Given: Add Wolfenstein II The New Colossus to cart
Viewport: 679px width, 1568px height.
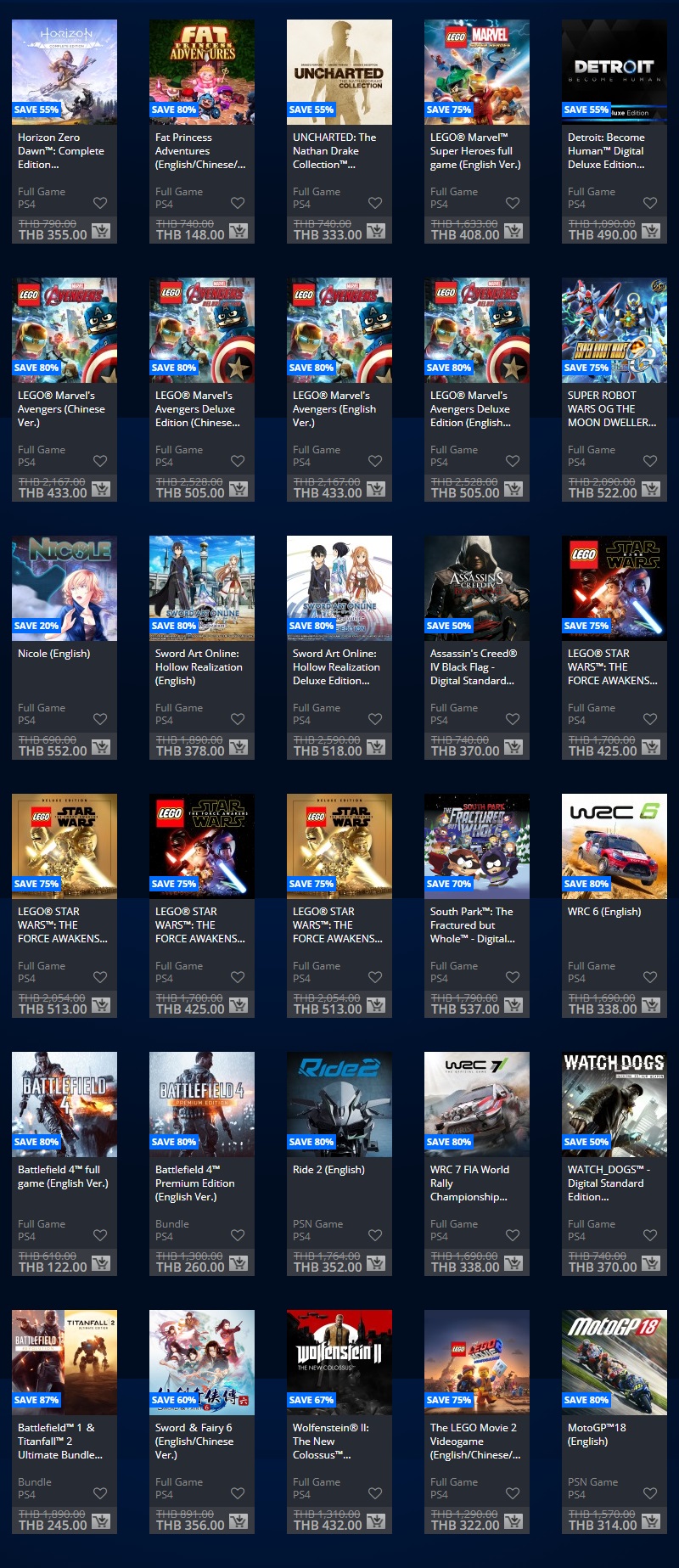Looking at the screenshot, I should [375, 1521].
